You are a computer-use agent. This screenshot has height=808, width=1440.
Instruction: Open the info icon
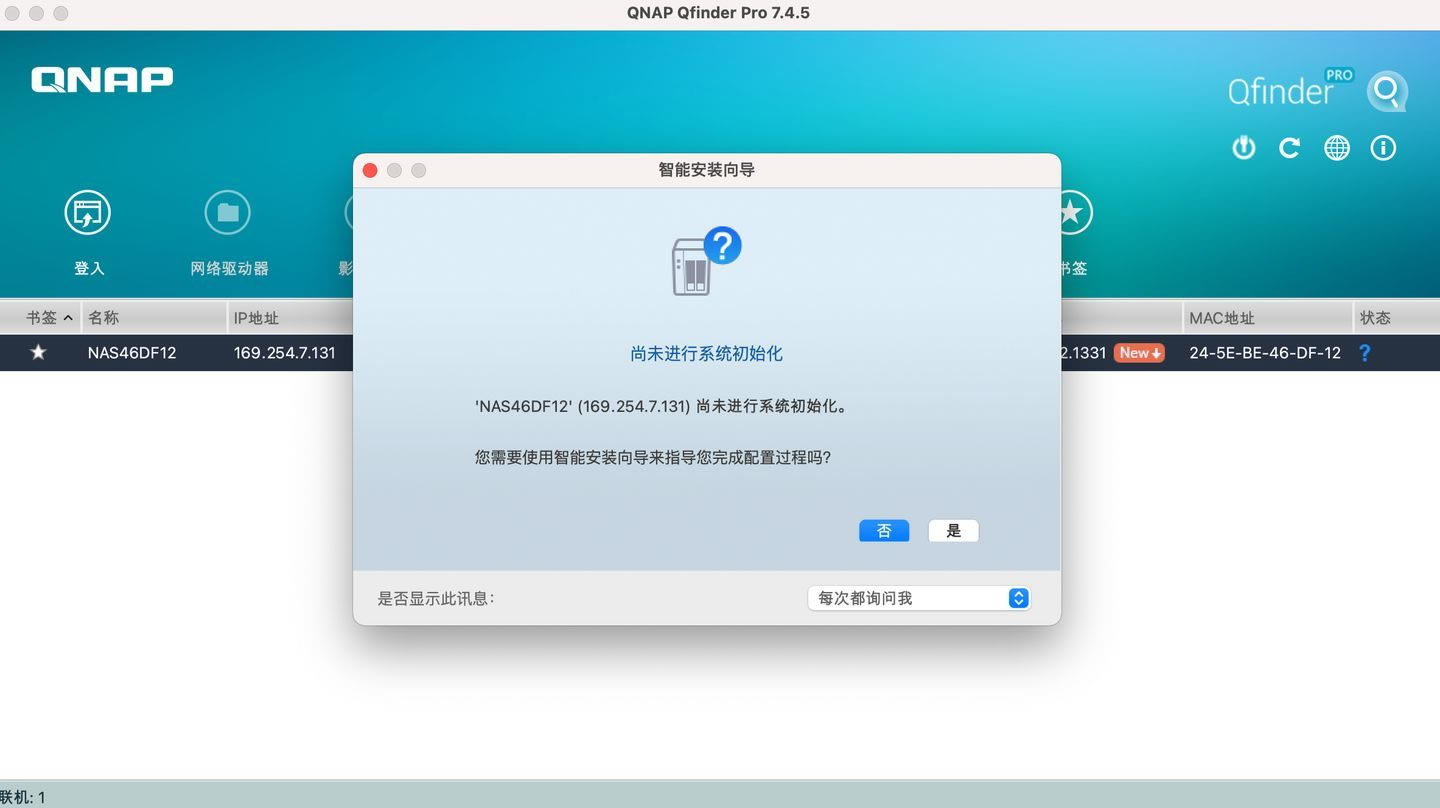[1383, 148]
